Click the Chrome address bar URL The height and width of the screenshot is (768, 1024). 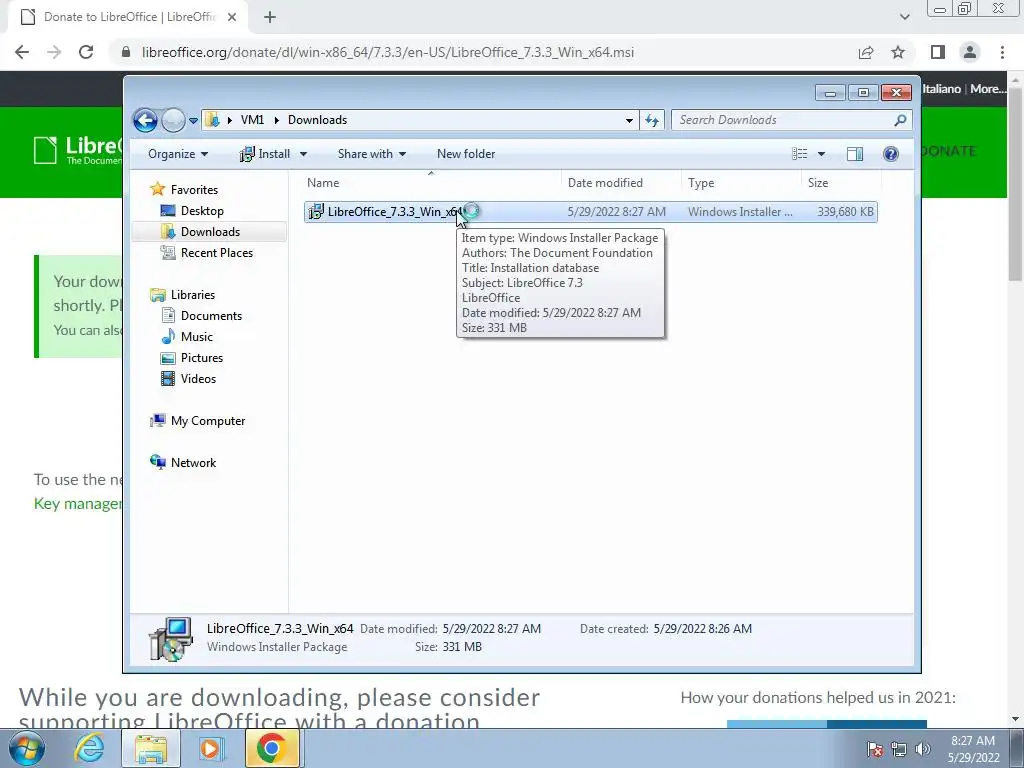pyautogui.click(x=387, y=52)
